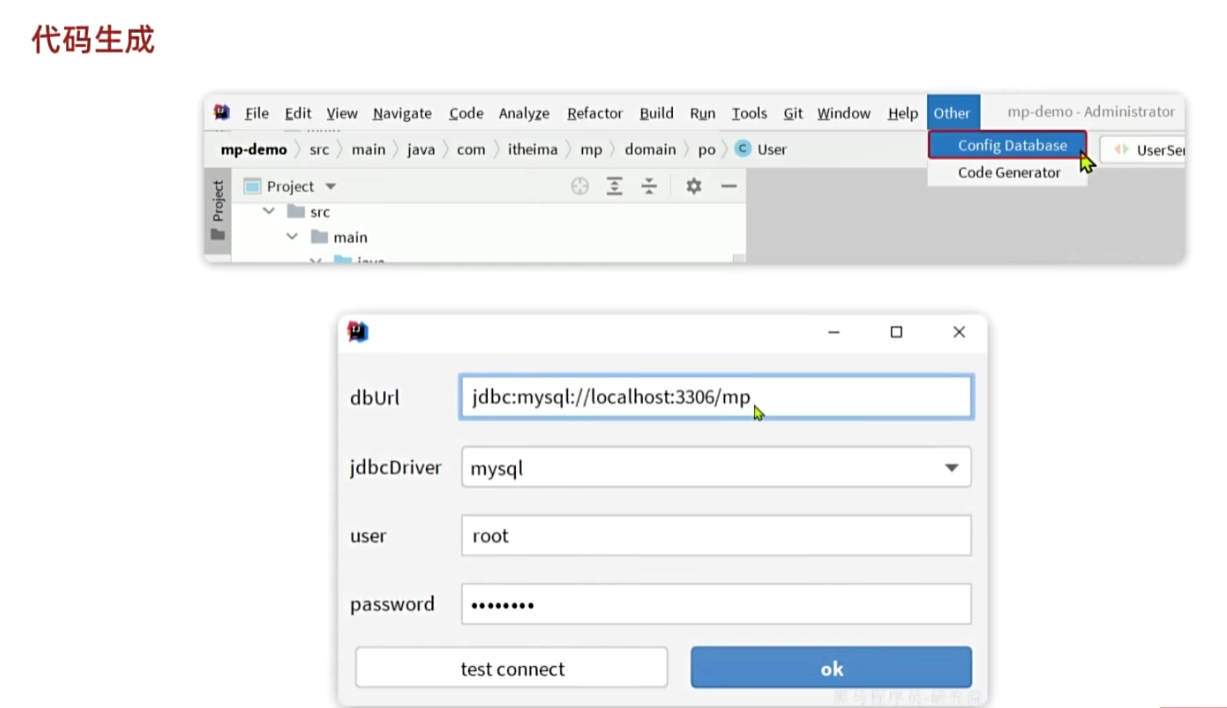This screenshot has height=708, width=1227.
Task: Open the File menu
Action: pos(257,113)
